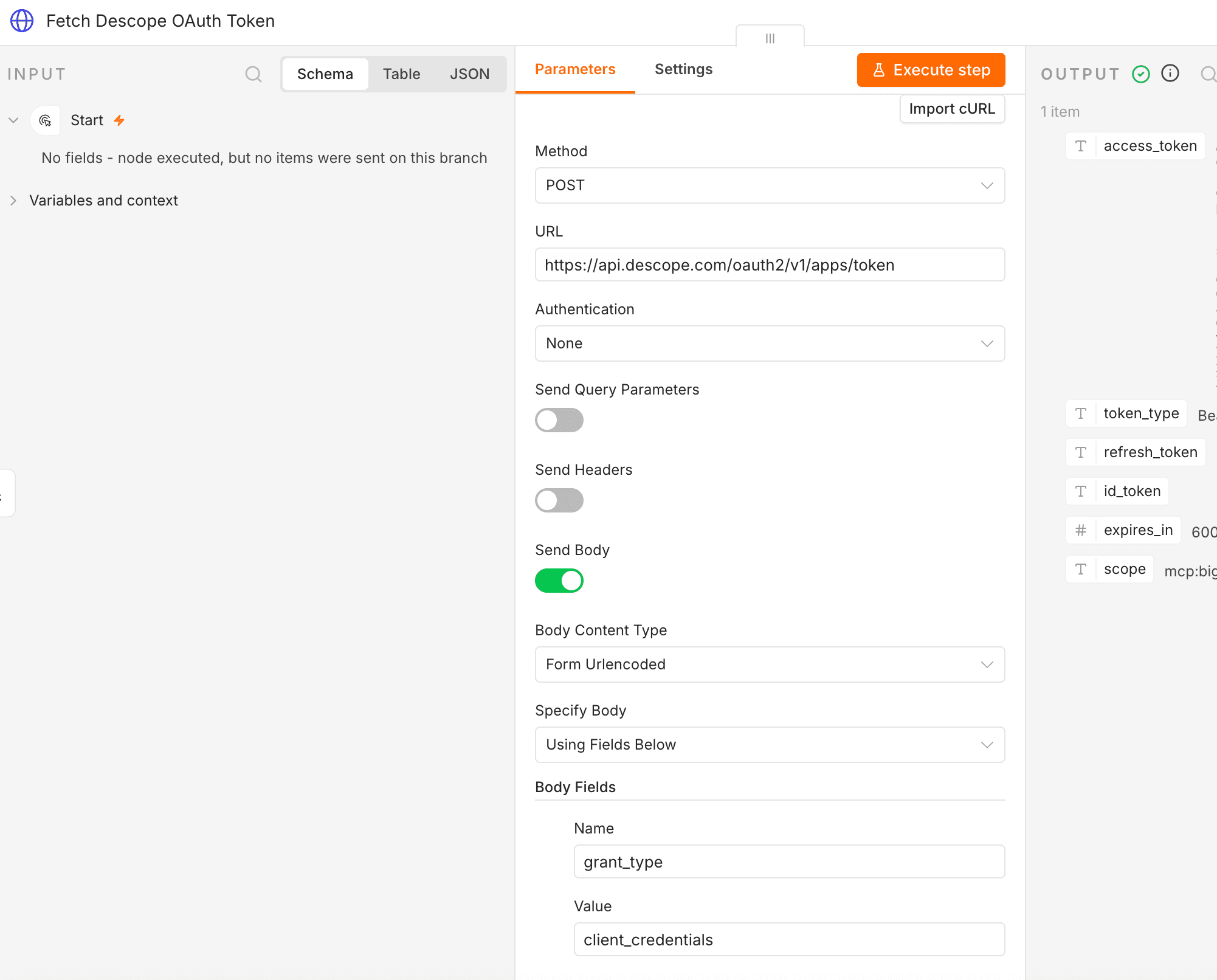Select the Table view tab
This screenshot has width=1217, height=980.
[x=401, y=74]
